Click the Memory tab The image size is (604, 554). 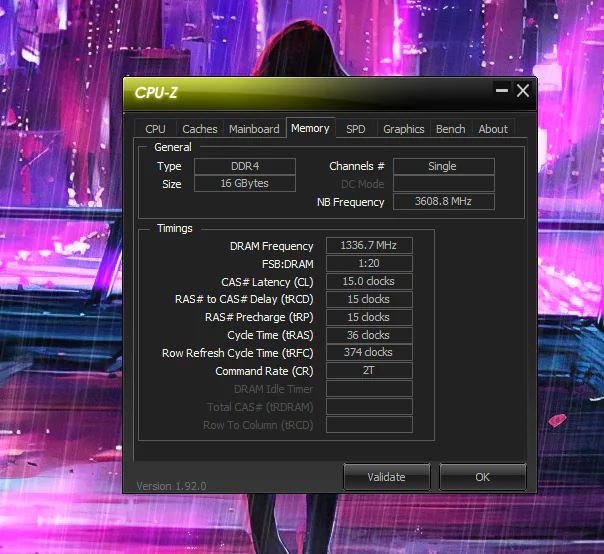310,128
